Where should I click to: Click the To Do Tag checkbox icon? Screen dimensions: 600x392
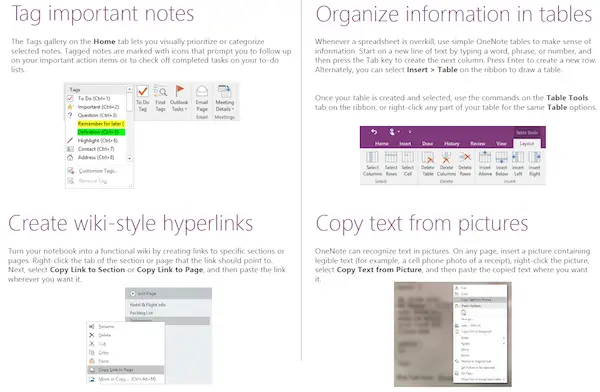pos(143,91)
